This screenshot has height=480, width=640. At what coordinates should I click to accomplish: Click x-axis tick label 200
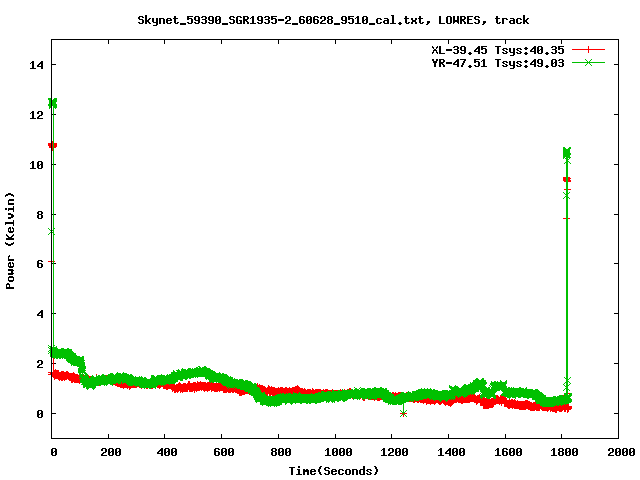(x=111, y=452)
